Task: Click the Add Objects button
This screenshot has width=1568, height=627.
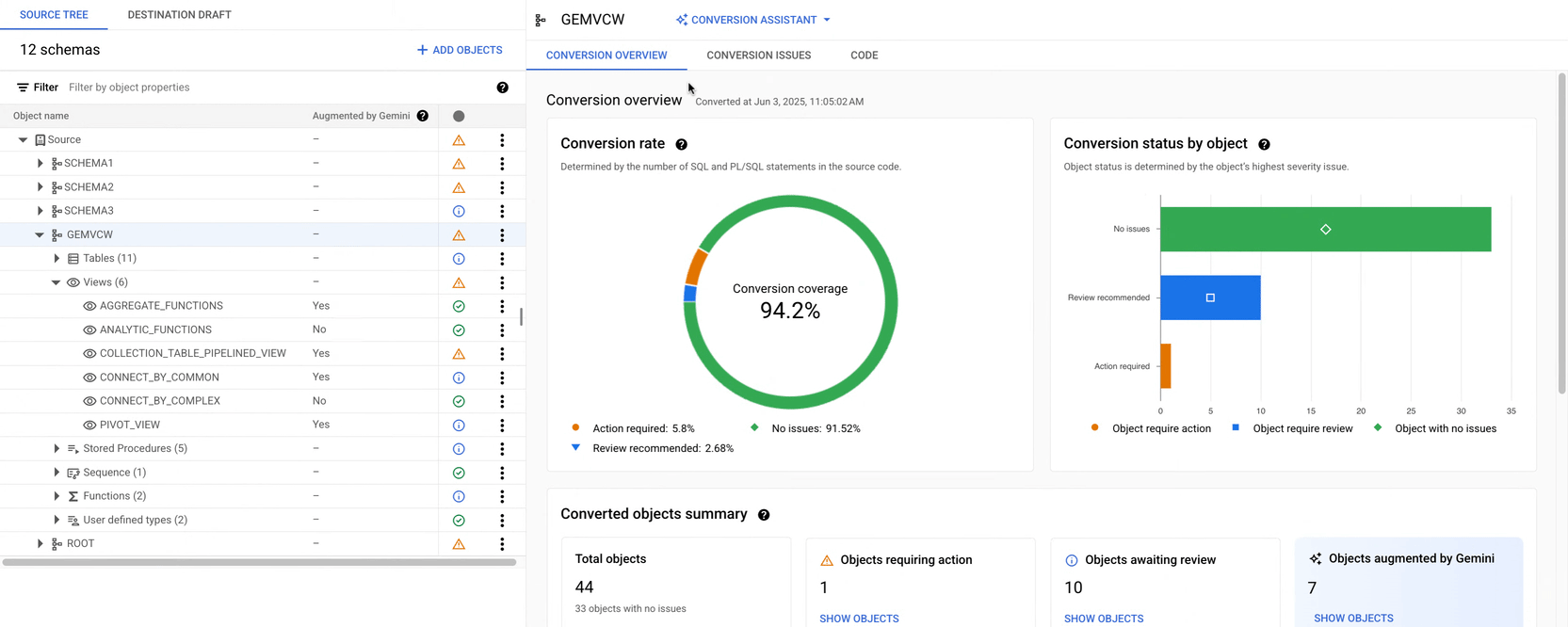Action: 460,50
